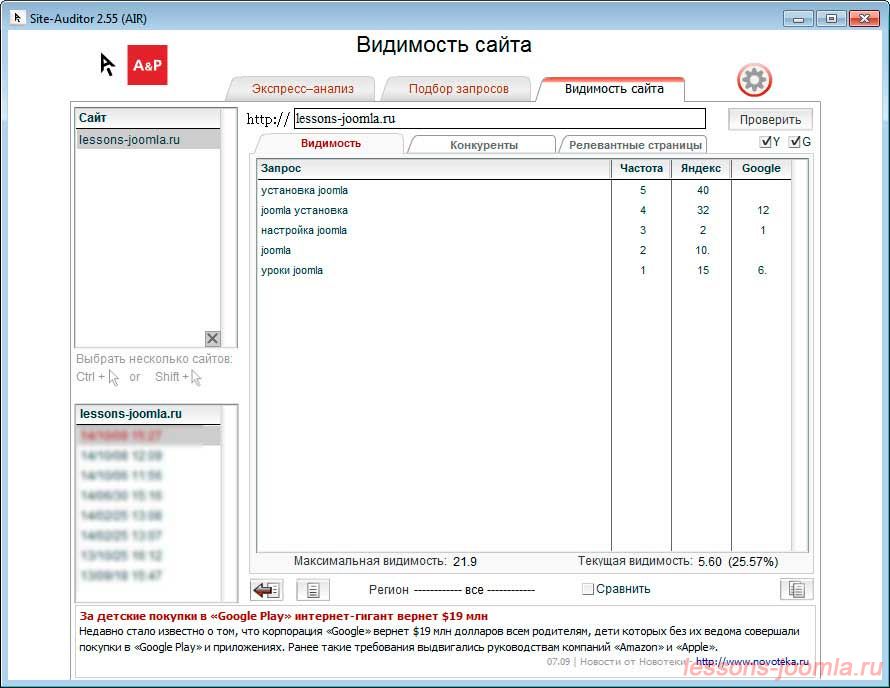Select the настройка joomla query row
890x688 pixels.
tap(524, 230)
